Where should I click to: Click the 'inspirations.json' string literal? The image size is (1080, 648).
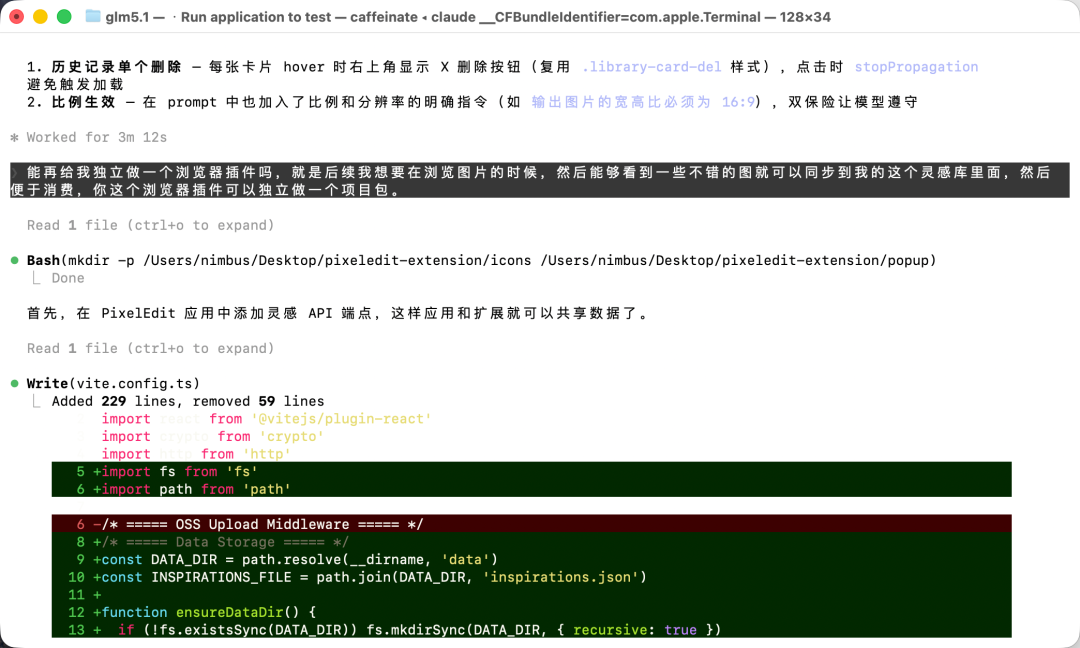pos(561,577)
